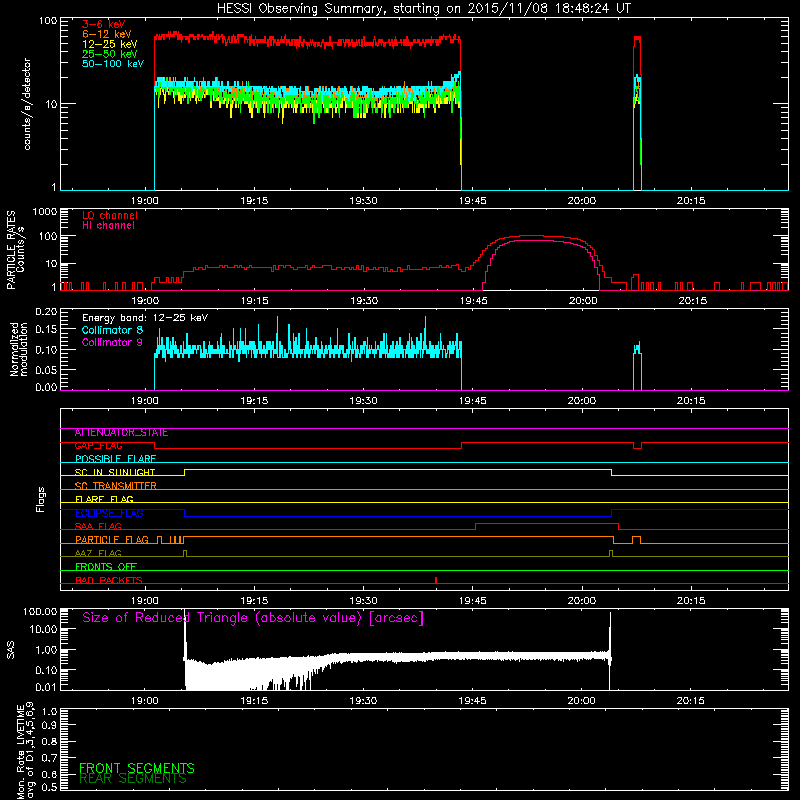This screenshot has height=800, width=800.
Task: Click the 'GAP_FLAG' flag label
Action: [x=98, y=446]
